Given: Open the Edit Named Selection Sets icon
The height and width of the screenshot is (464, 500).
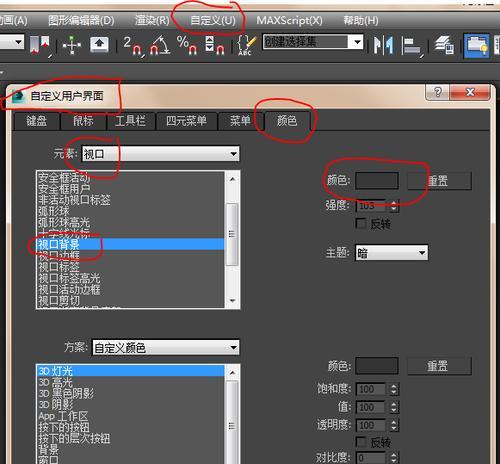Looking at the screenshot, I should point(247,45).
